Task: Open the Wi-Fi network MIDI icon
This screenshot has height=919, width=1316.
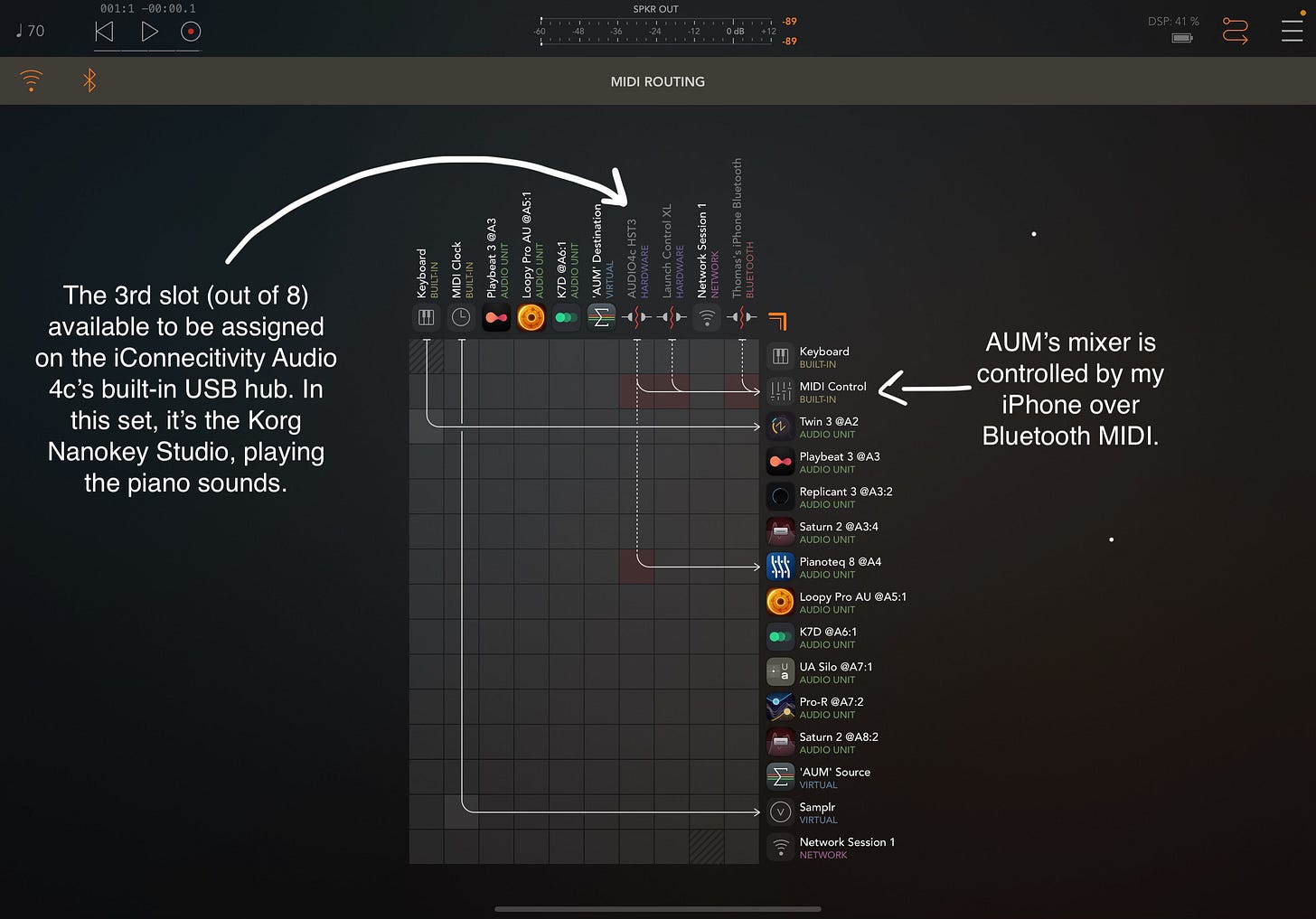Action: [x=32, y=81]
